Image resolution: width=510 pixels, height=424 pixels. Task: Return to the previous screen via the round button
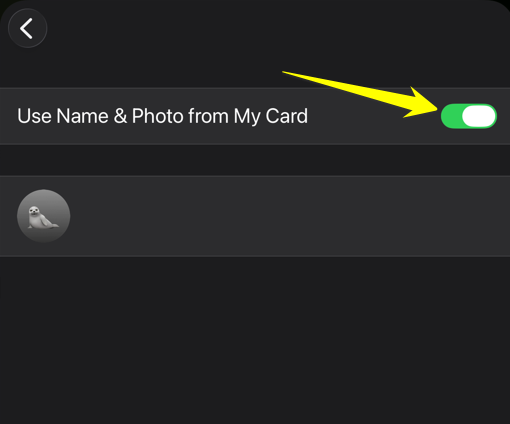pos(27,28)
